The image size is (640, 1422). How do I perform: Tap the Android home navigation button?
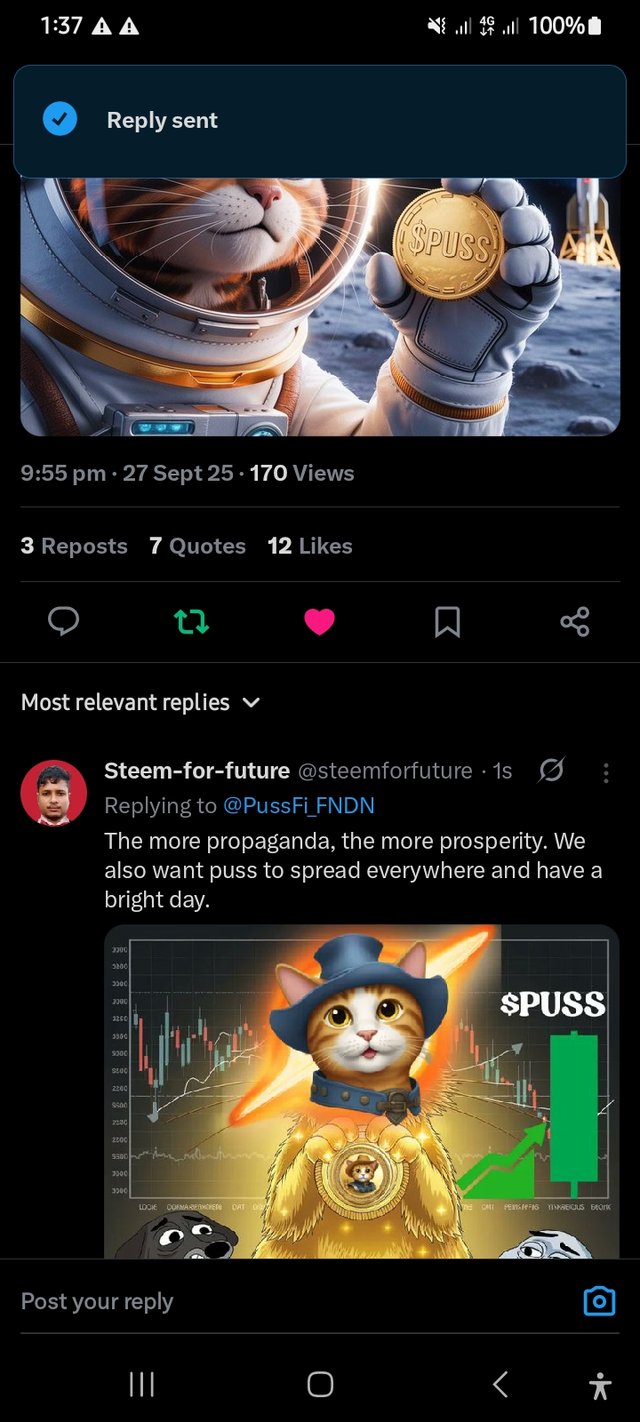(x=320, y=1384)
